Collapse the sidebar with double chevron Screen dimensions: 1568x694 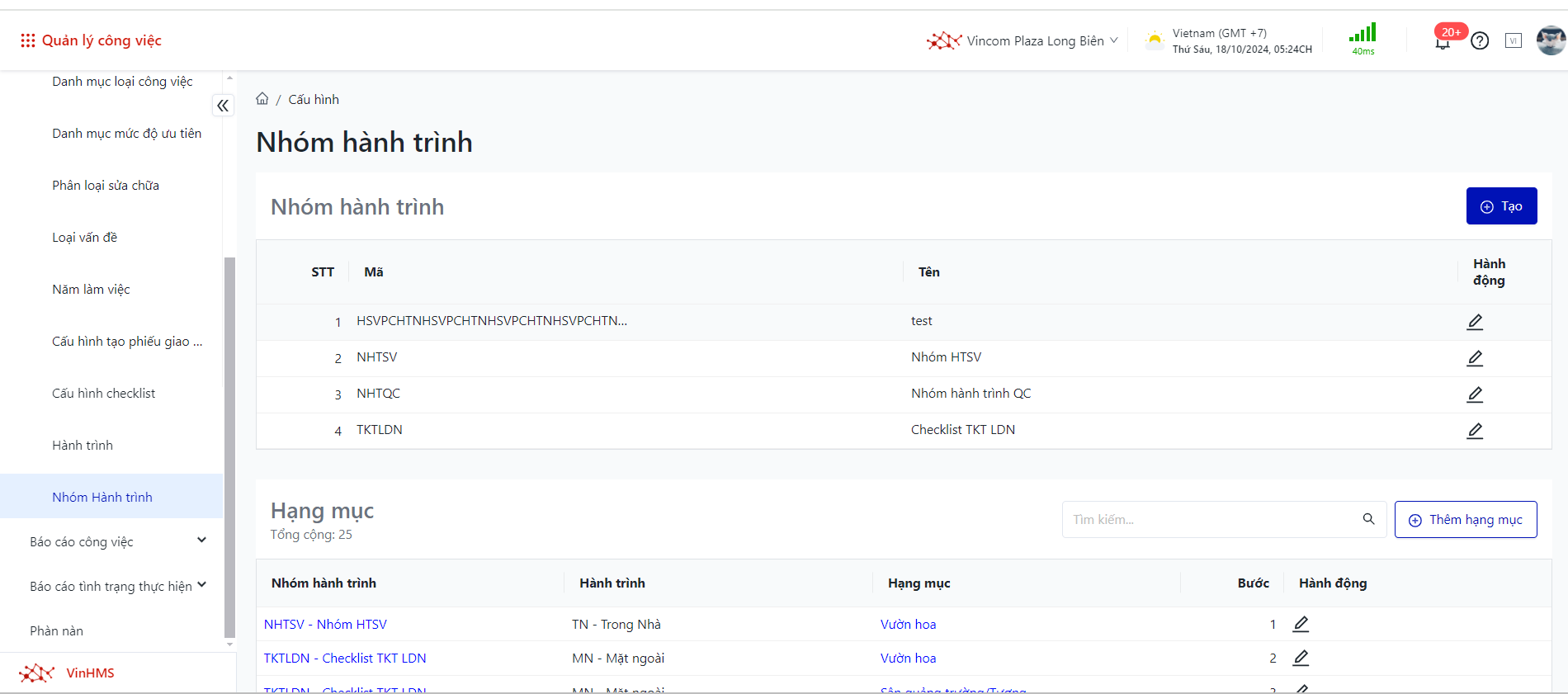click(x=223, y=106)
